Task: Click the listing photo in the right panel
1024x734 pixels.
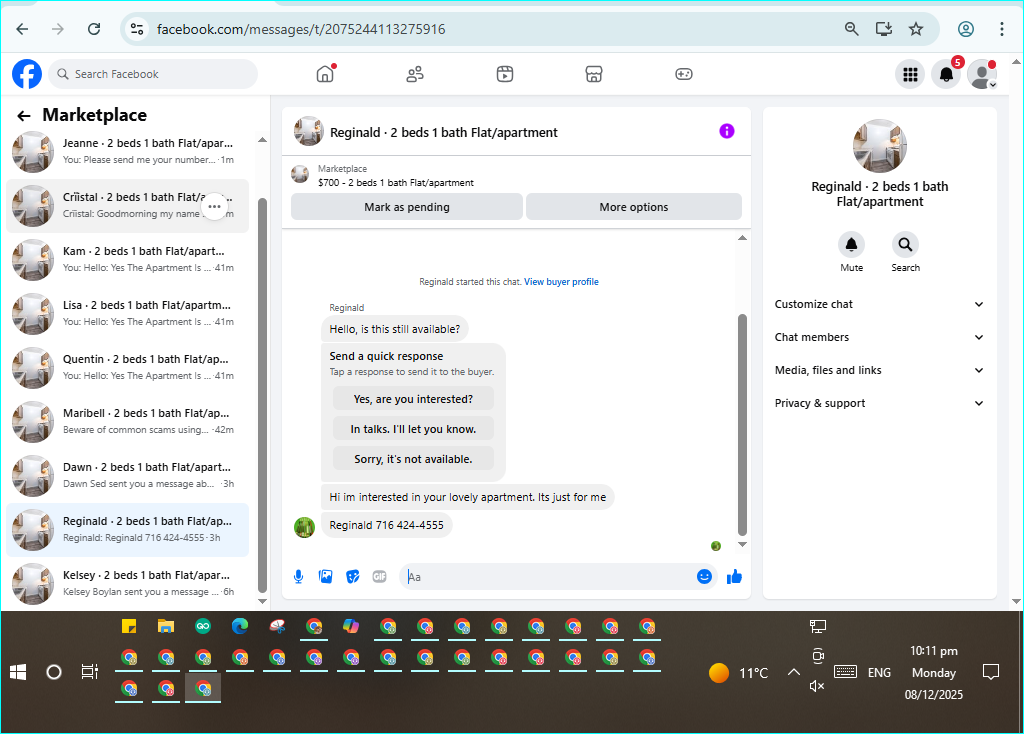Action: [879, 146]
